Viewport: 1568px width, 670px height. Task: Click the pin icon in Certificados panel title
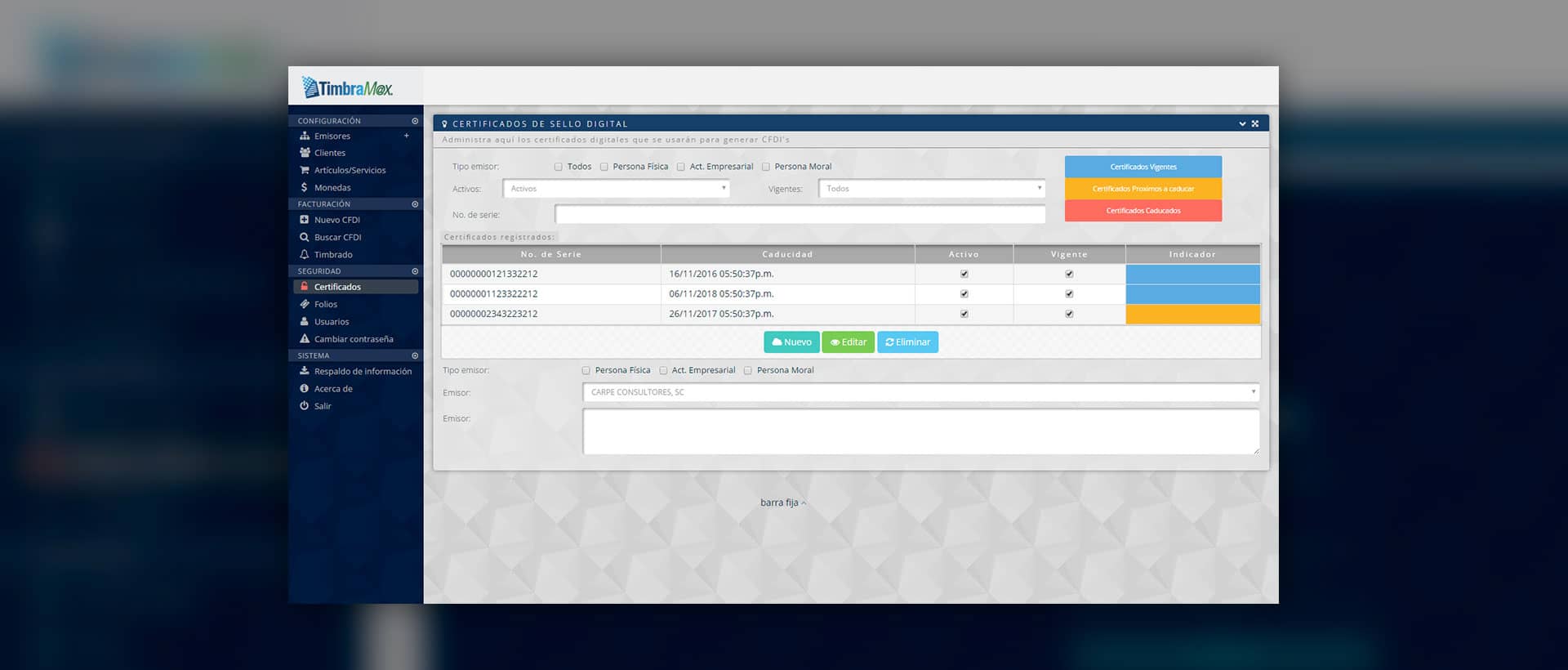tap(444, 124)
